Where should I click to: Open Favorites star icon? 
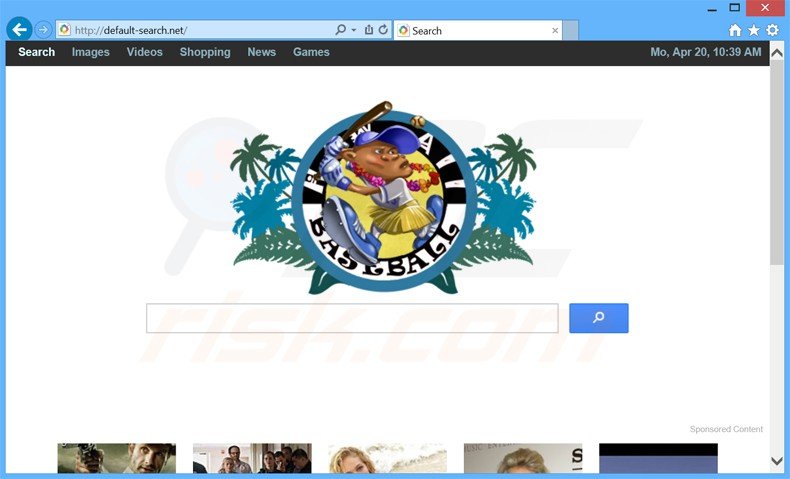[x=754, y=30]
